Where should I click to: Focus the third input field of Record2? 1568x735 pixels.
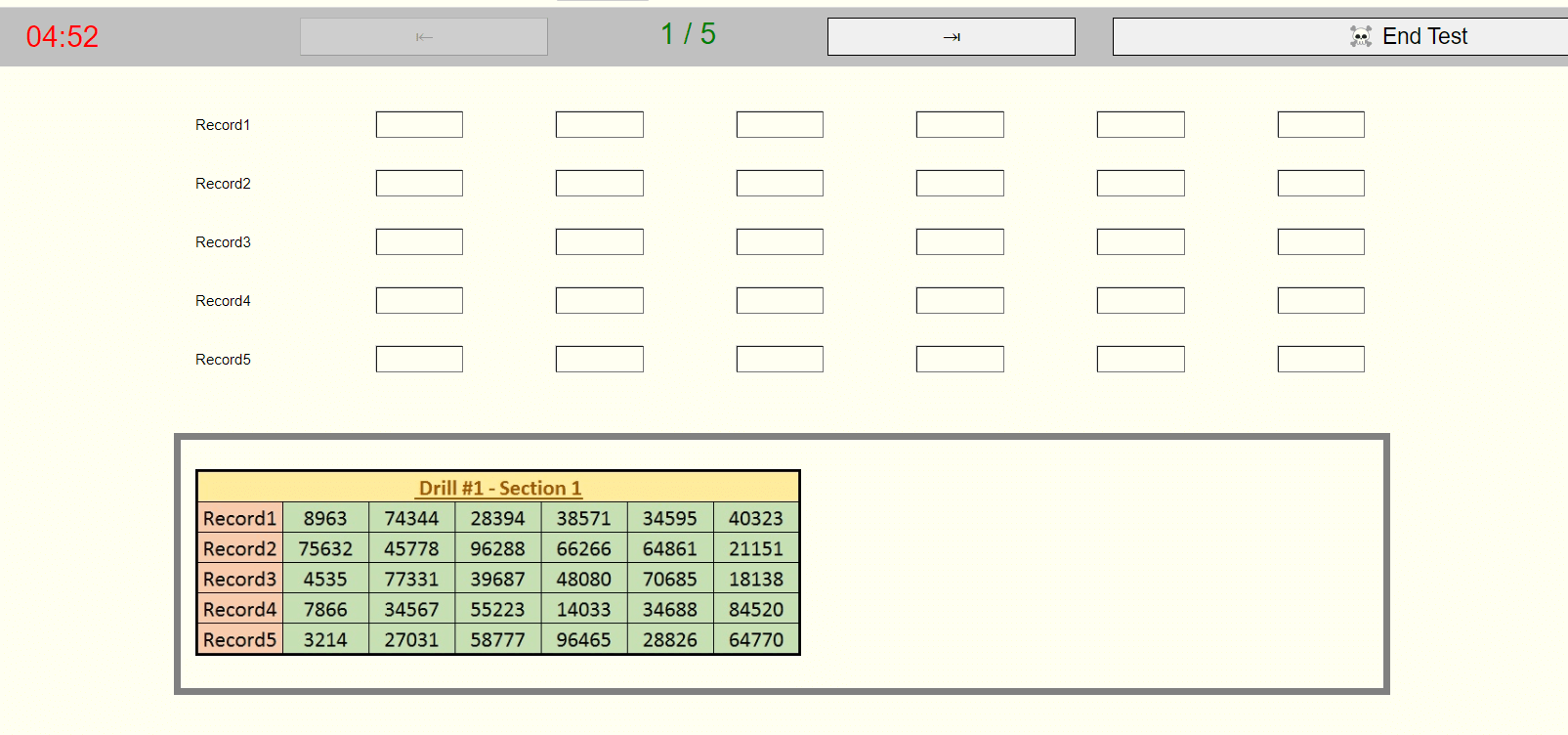coord(780,183)
